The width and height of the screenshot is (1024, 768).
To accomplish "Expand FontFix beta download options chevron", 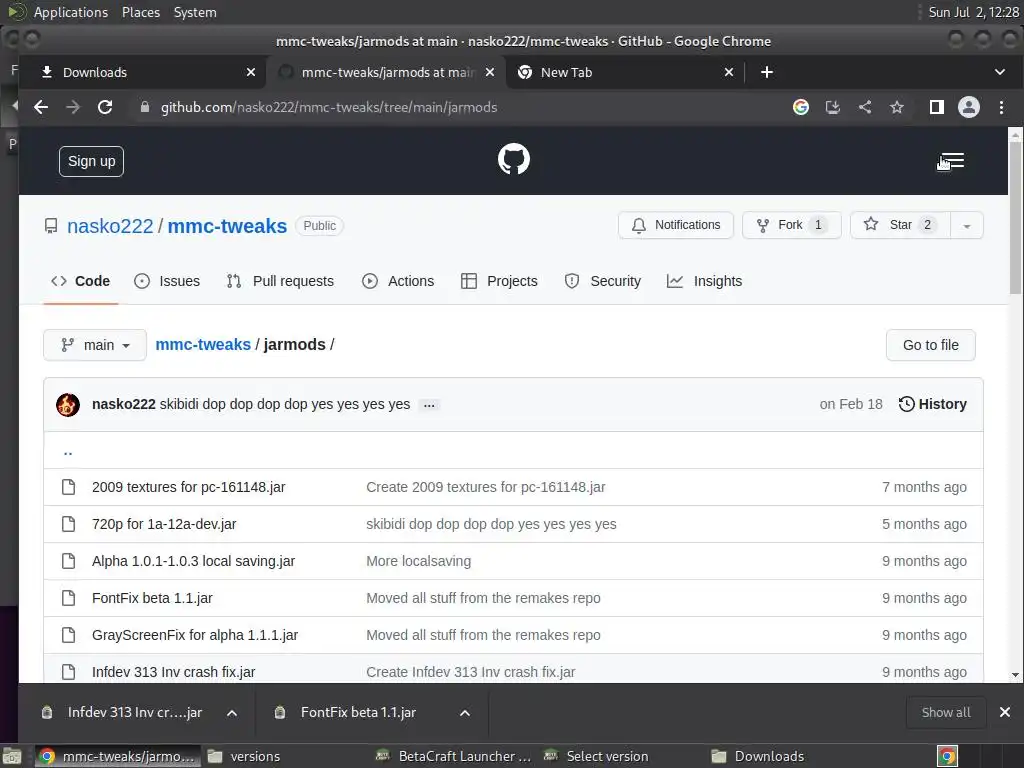I will pos(464,712).
